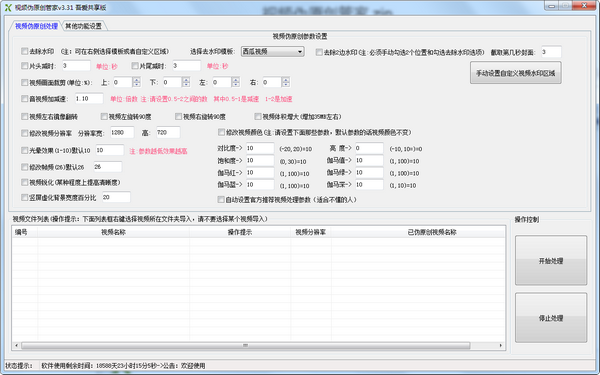Click the 伽马深 value field
The height and width of the screenshot is (375, 600).
369,184
